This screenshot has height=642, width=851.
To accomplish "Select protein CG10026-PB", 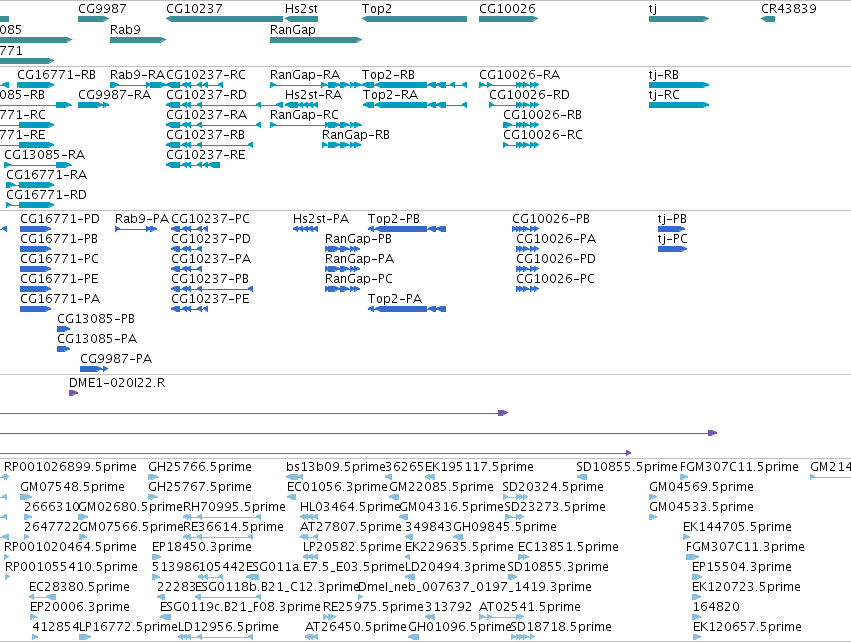I will pos(551,219).
